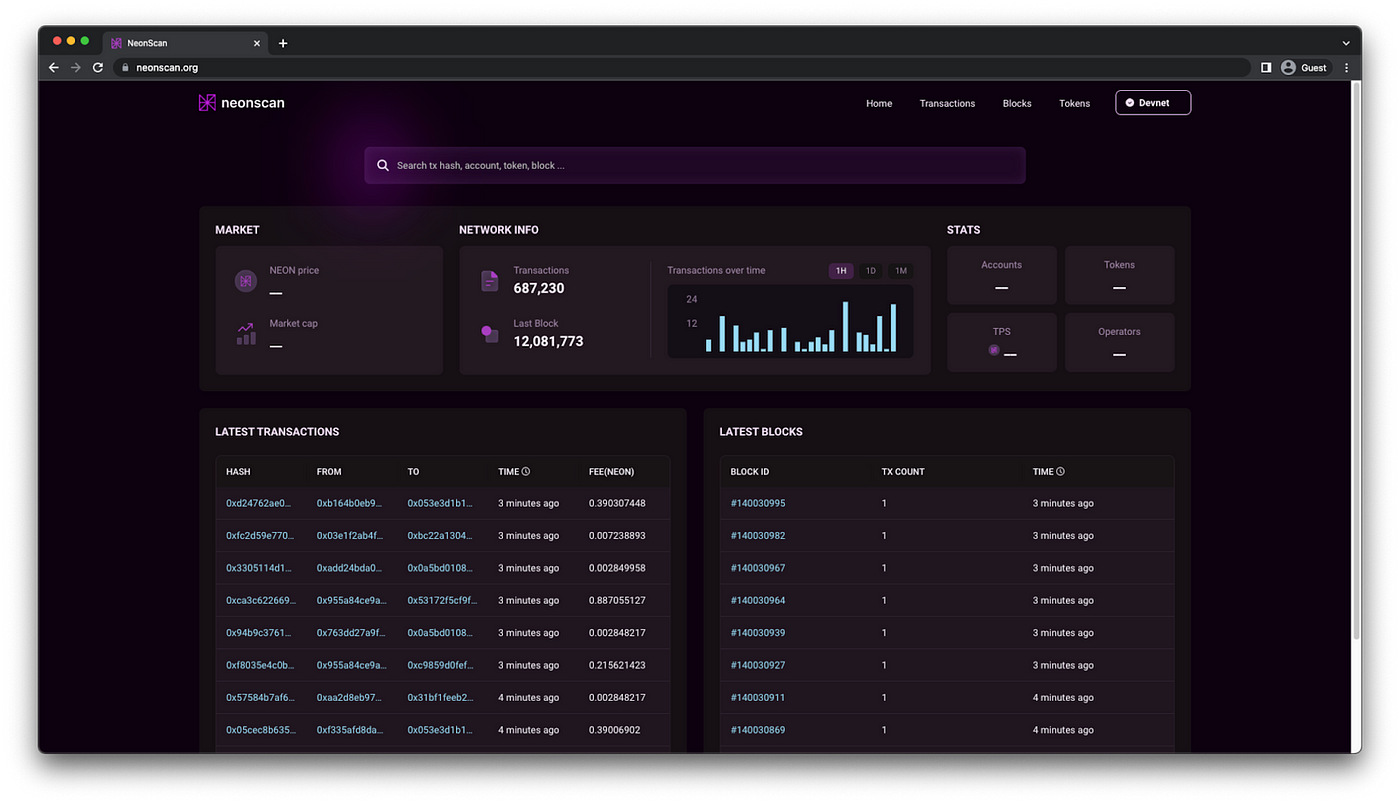Open the Guest profile menu
The width and height of the screenshot is (1400, 804).
click(x=1304, y=68)
